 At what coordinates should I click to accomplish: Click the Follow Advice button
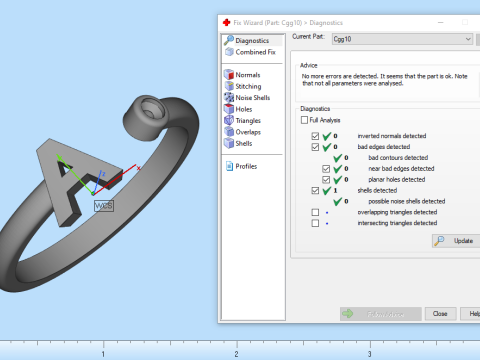point(381,314)
